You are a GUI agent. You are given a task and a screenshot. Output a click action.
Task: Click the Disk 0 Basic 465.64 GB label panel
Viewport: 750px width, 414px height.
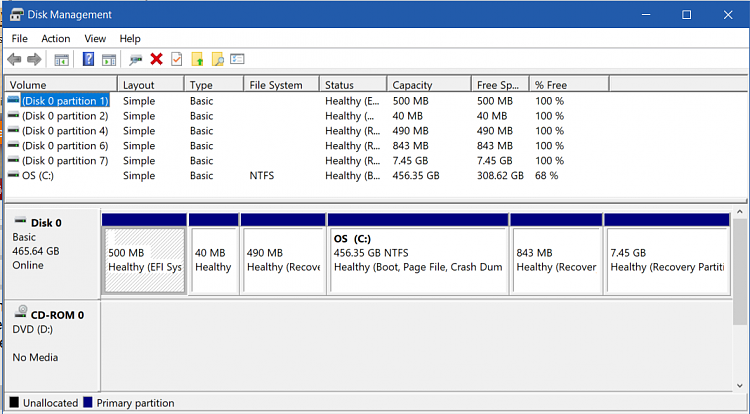(x=52, y=254)
